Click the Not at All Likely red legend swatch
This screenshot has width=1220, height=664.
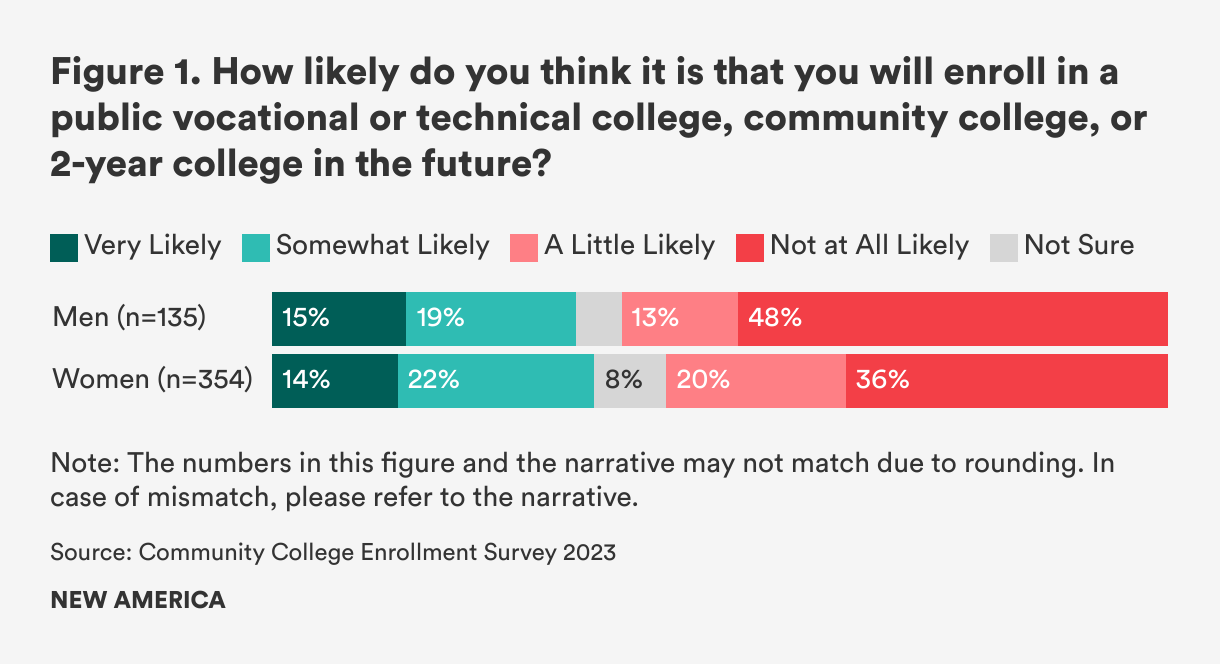pyautogui.click(x=750, y=248)
